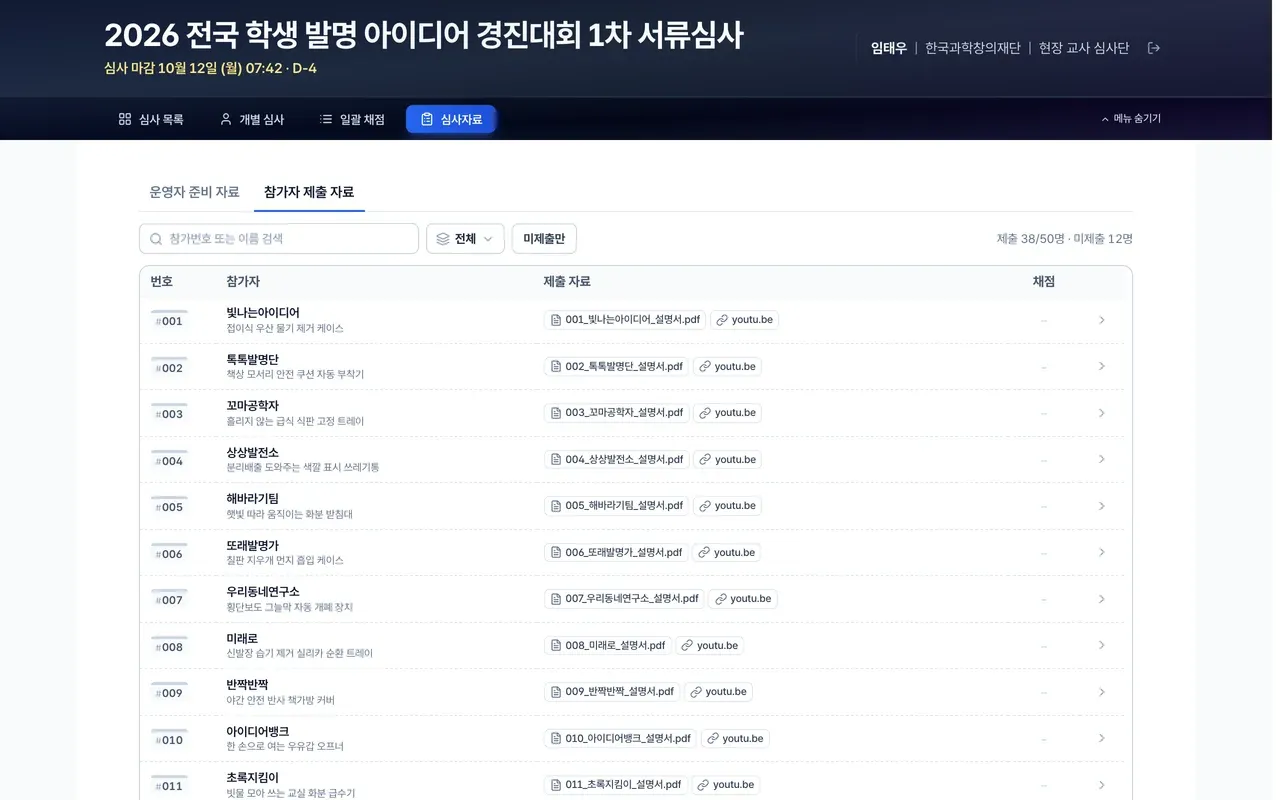
Task: Open the 전체 filter dropdown
Action: pos(465,239)
